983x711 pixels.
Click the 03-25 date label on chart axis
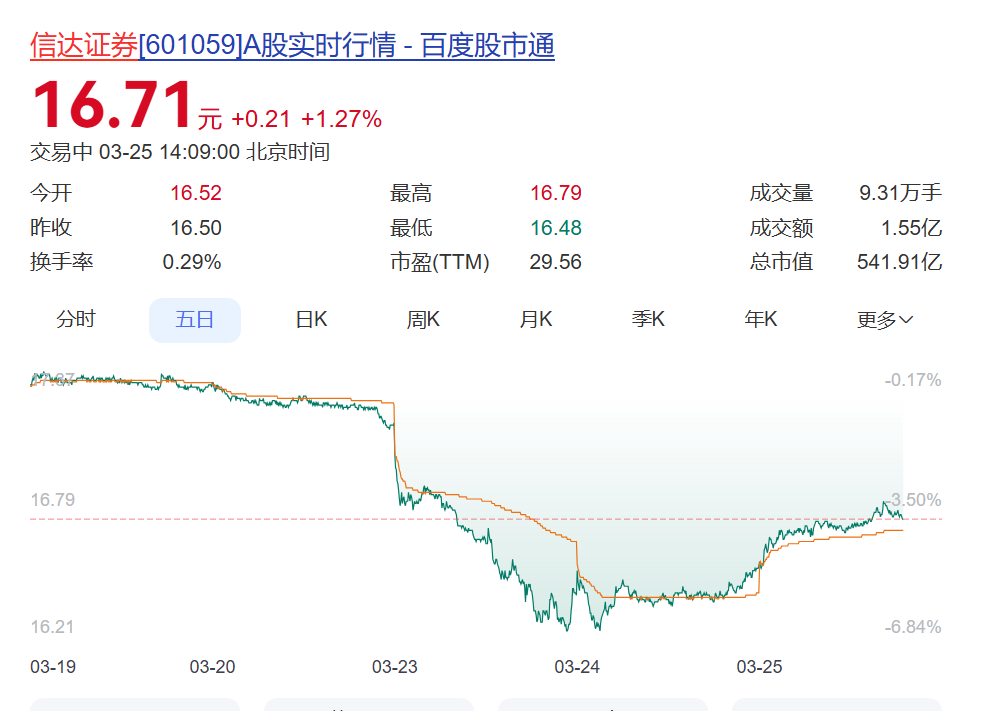[760, 667]
